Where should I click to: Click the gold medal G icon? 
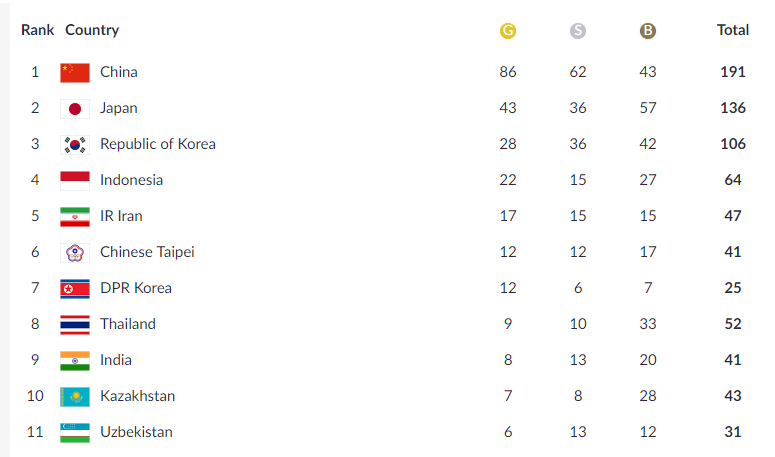[x=508, y=31]
